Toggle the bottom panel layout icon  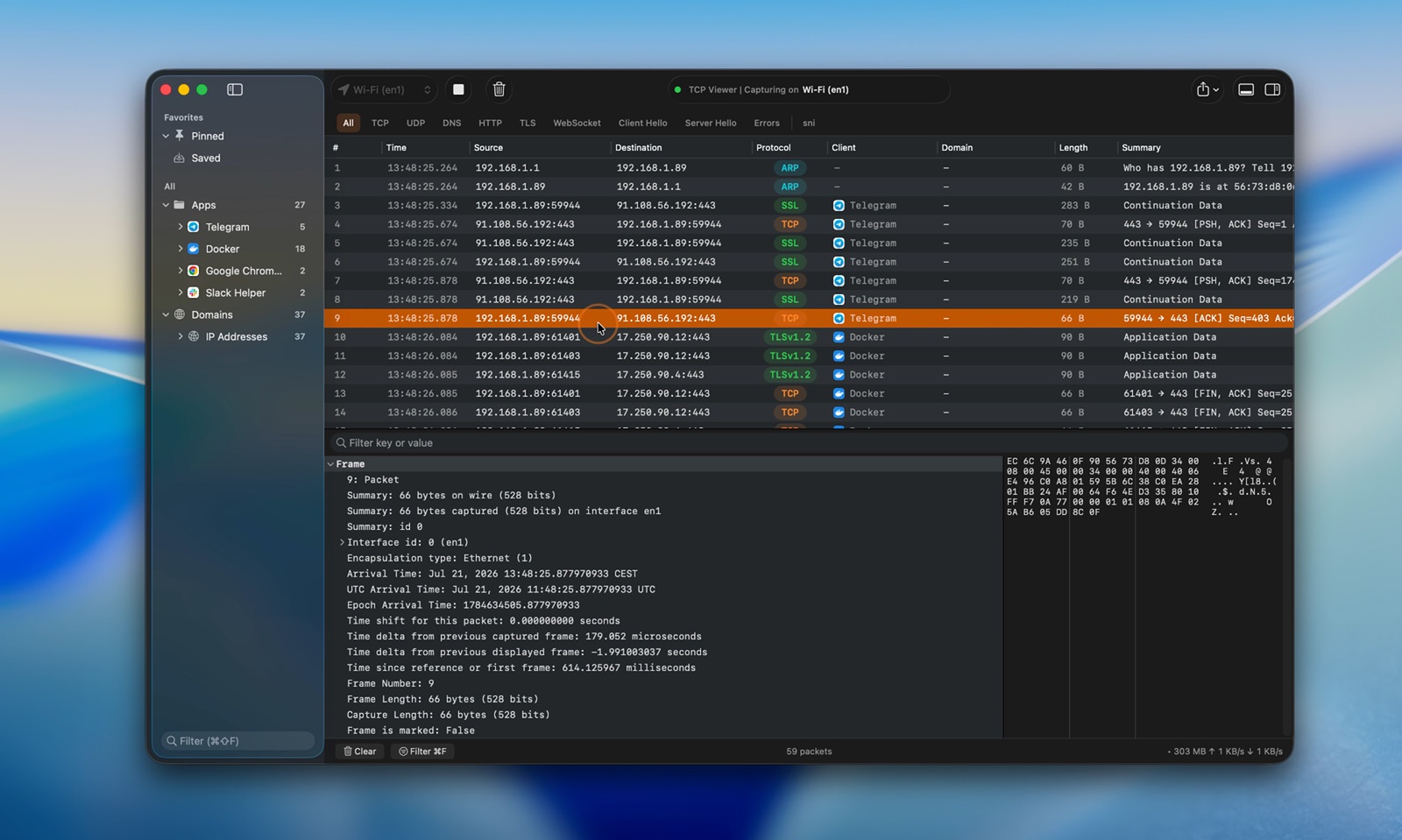(1246, 89)
